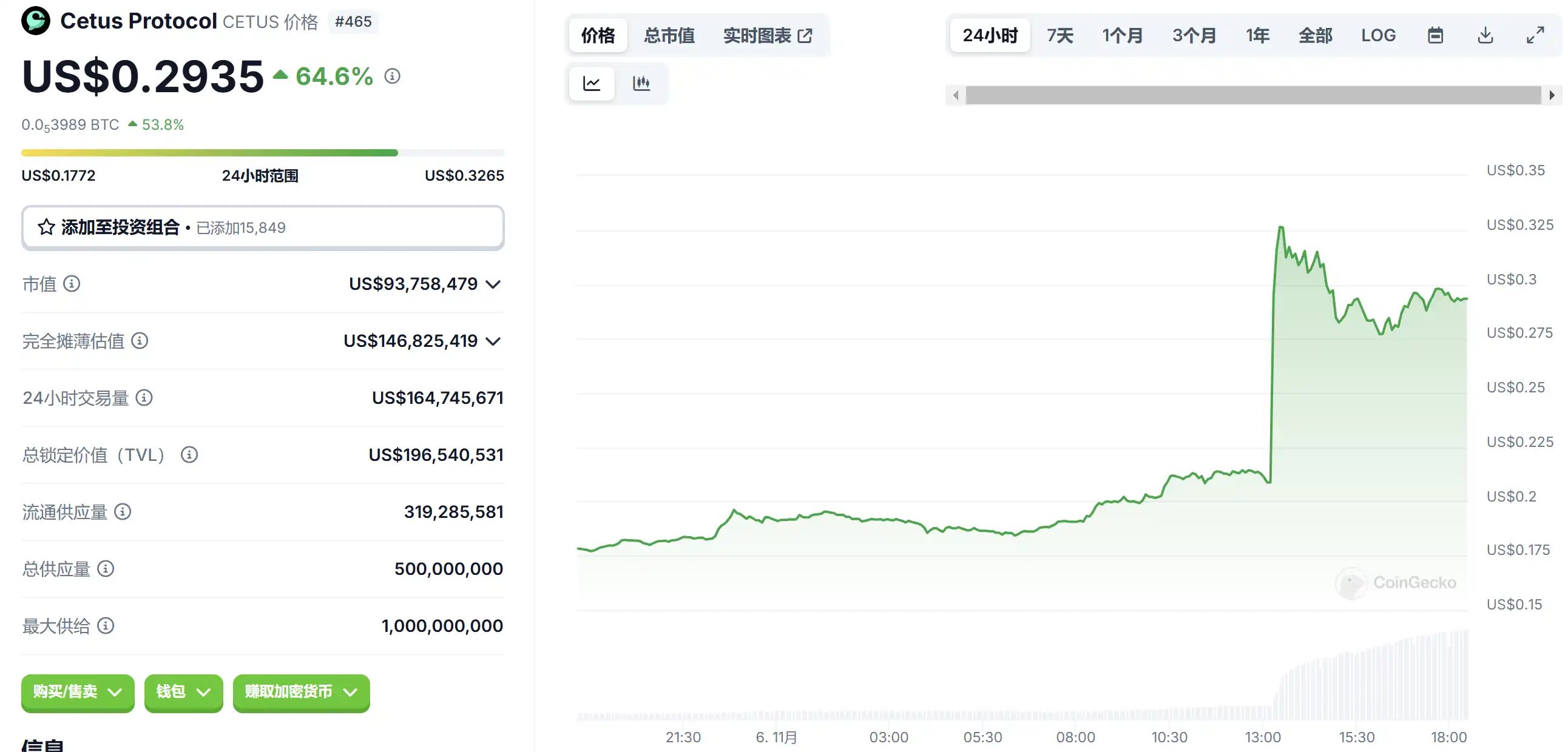Viewport: 1568px width, 752px height.
Task: Open the 实时图表 external tab
Action: click(767, 35)
